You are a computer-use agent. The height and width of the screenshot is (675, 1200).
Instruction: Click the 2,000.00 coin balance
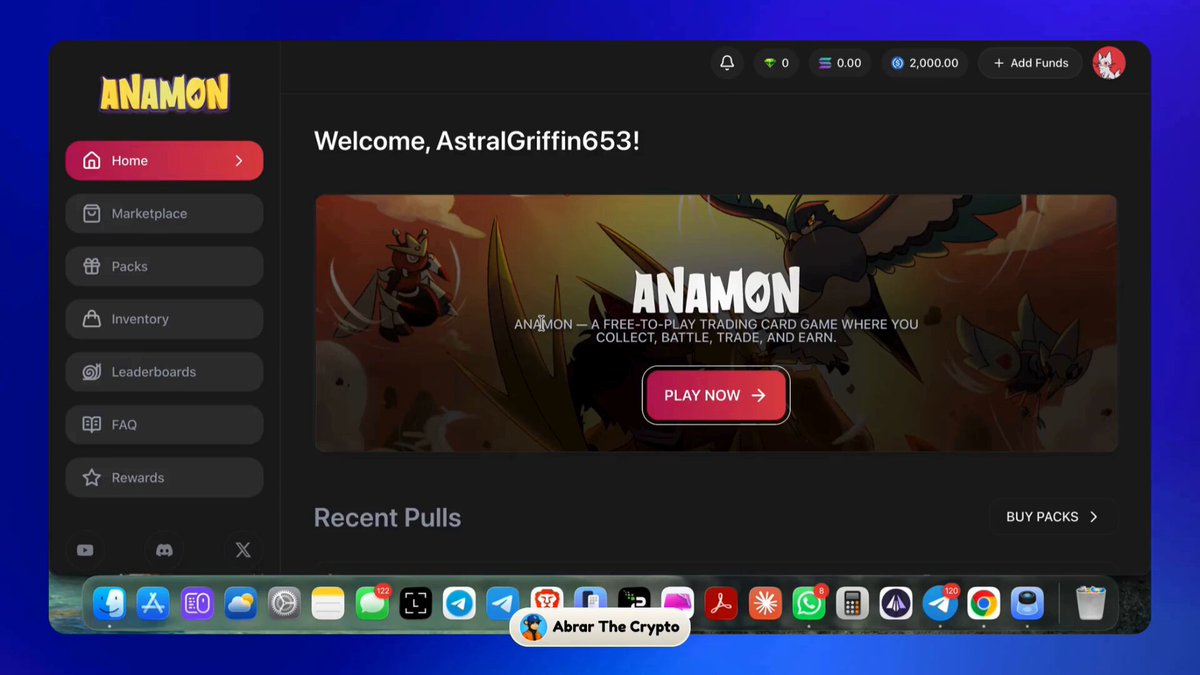pos(925,63)
